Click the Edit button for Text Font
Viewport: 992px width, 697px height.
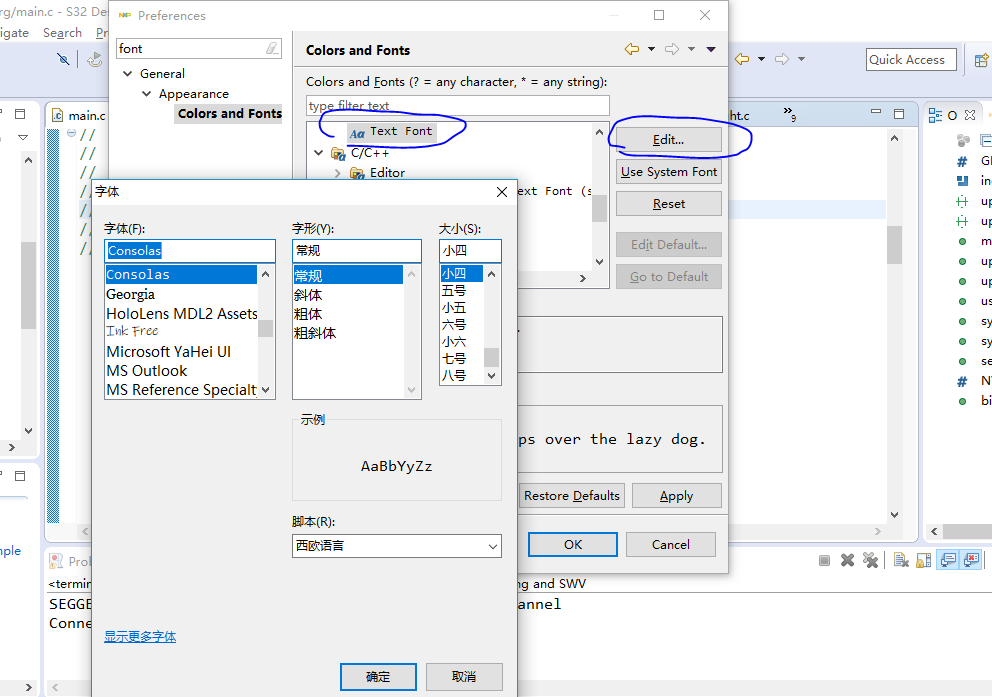pyautogui.click(x=668, y=138)
